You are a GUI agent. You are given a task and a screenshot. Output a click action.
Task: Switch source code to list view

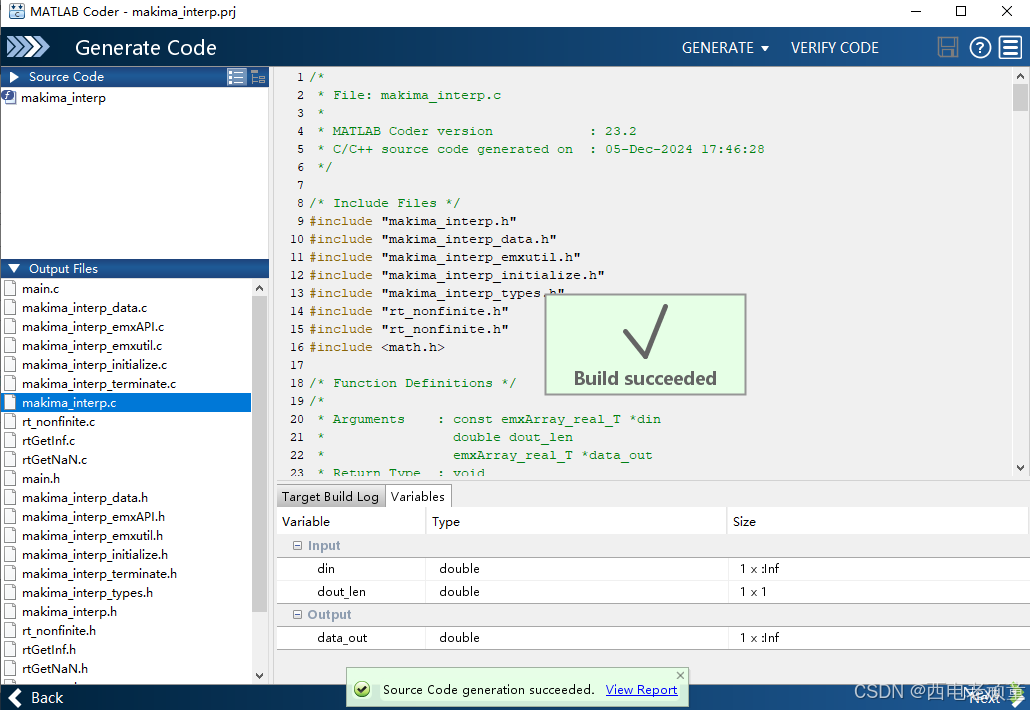pyautogui.click(x=236, y=77)
